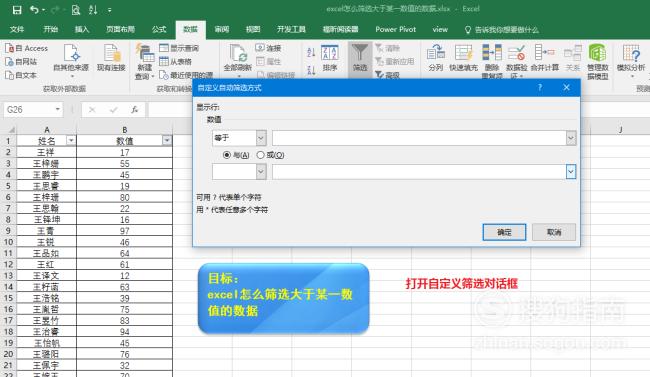This screenshot has width=650, height=377.
Task: Open From Other Sources (自其他来源) menu
Action: 71,60
